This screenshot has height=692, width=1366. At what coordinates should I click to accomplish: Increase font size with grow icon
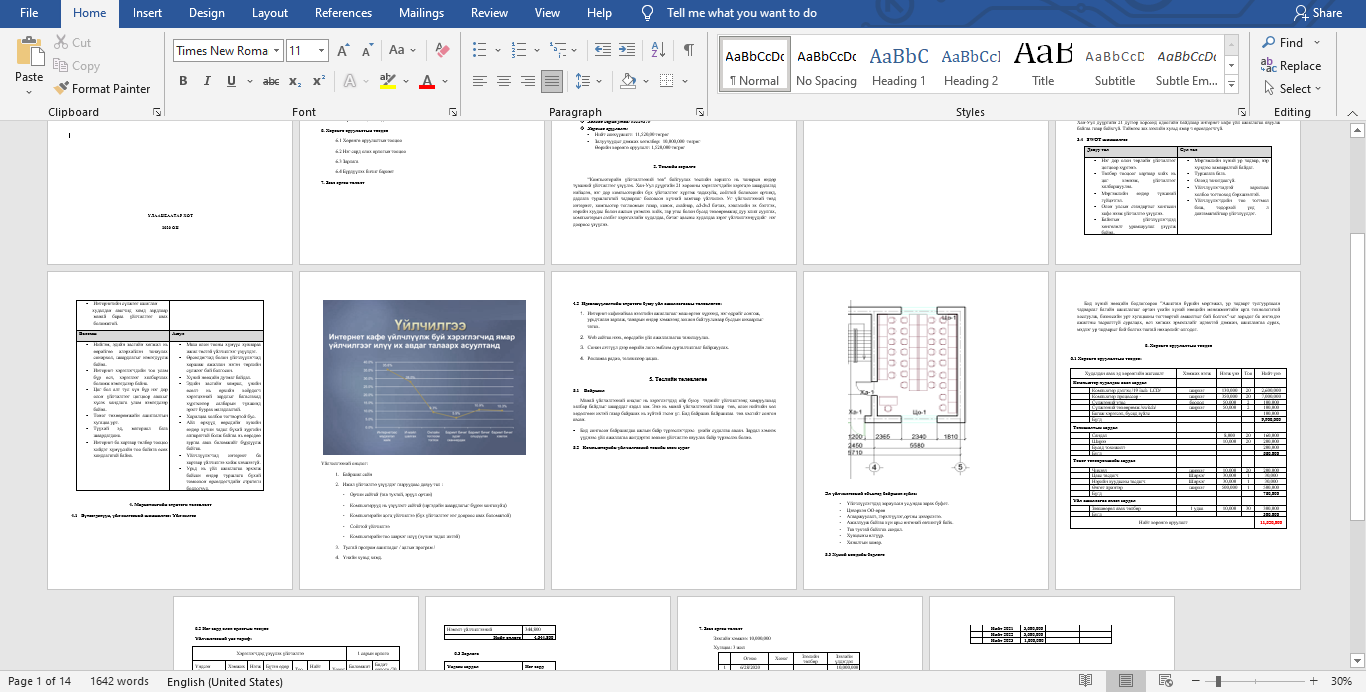[x=345, y=50]
